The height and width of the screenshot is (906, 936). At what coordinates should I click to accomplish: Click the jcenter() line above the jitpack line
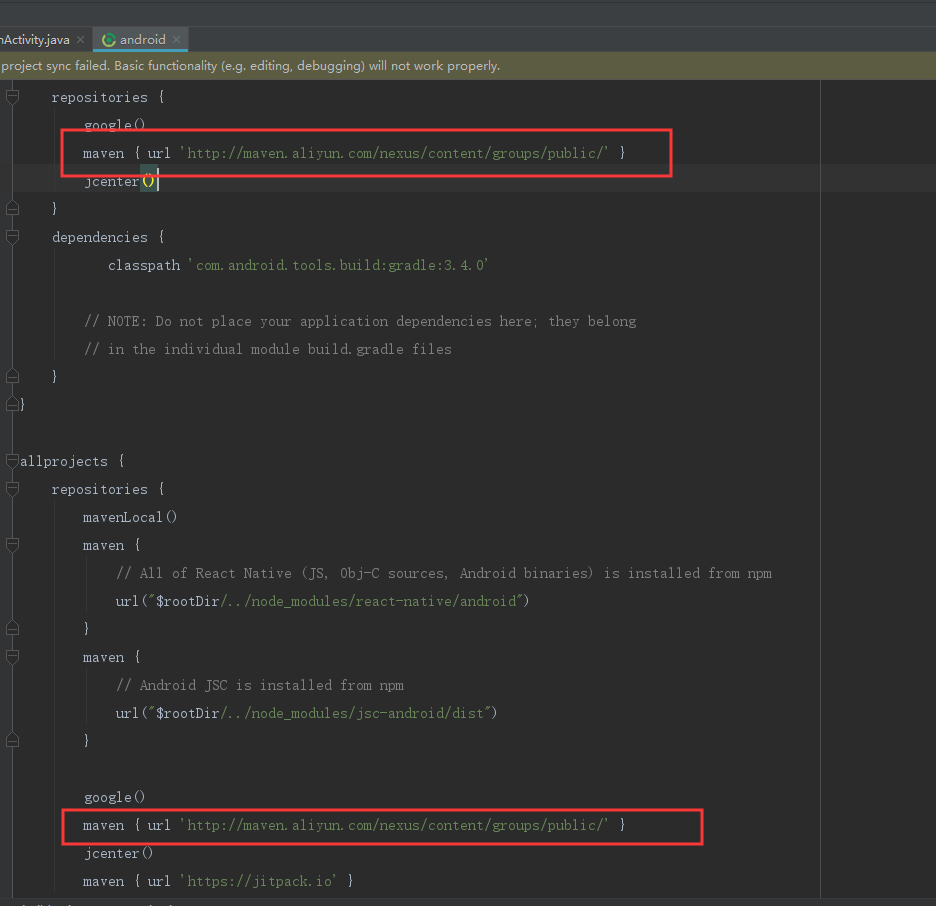[x=119, y=853]
